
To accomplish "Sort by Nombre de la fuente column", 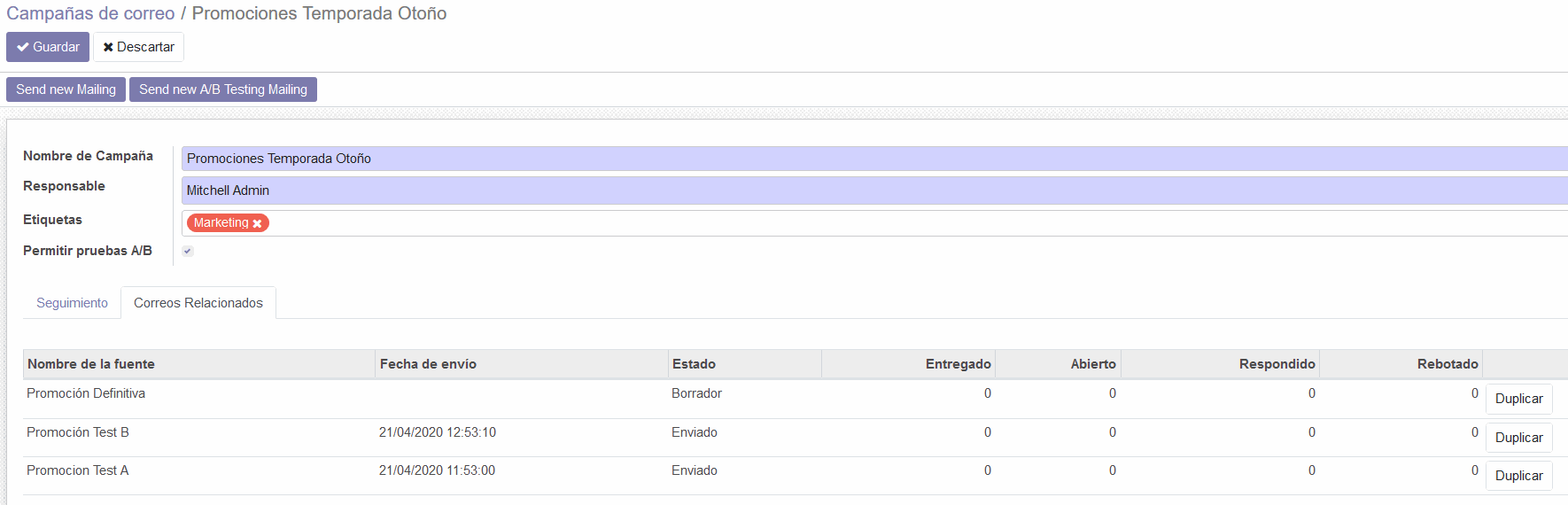I will (91, 364).
